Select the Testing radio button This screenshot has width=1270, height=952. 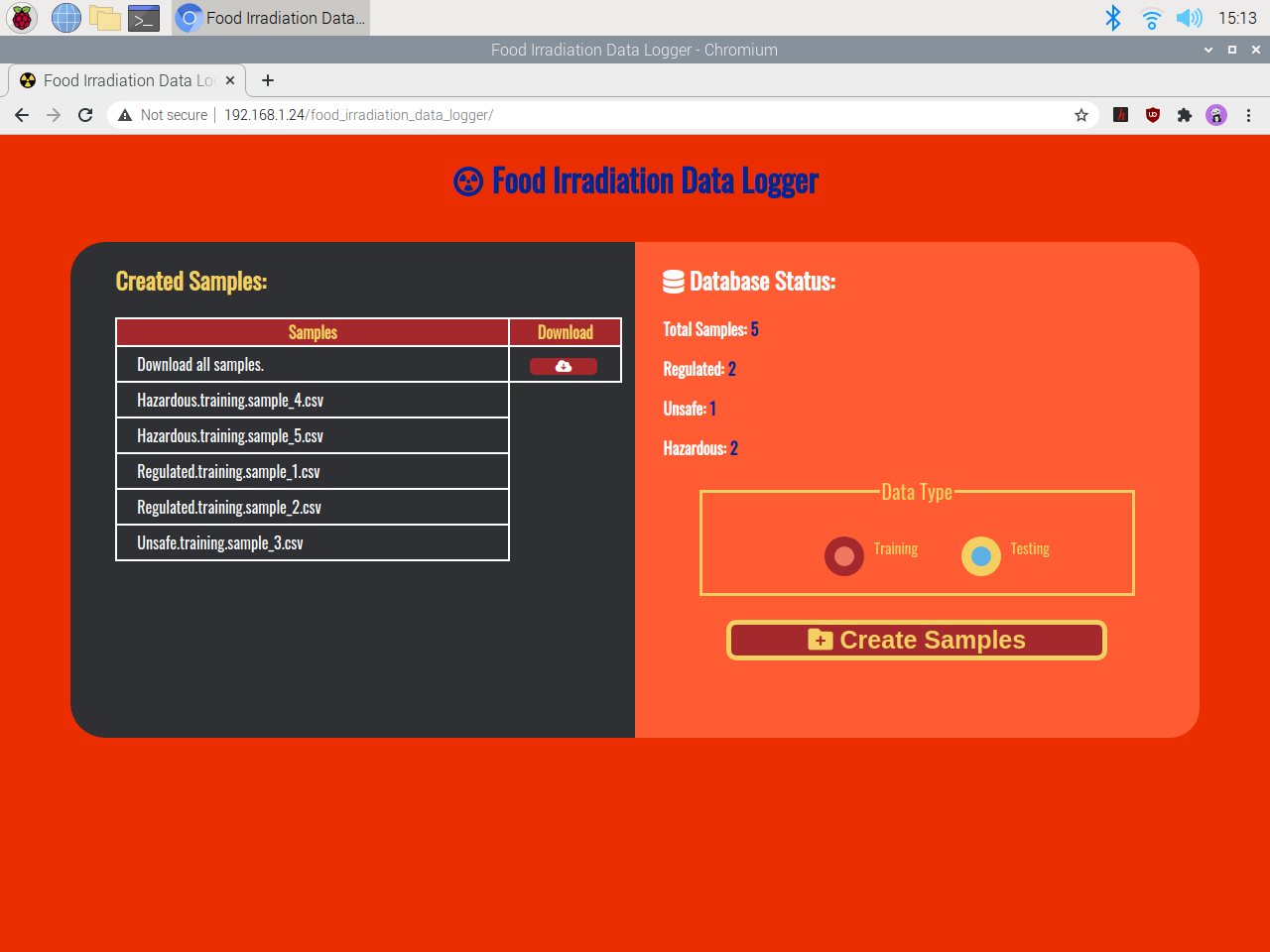pos(981,556)
